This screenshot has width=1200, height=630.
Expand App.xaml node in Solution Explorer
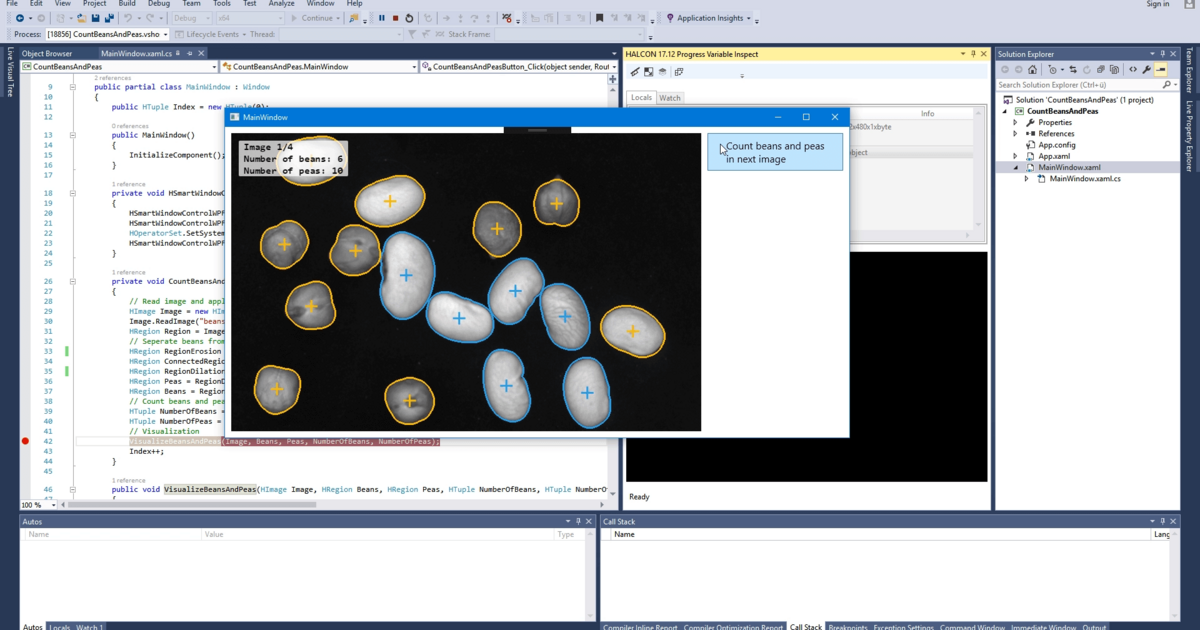1016,156
